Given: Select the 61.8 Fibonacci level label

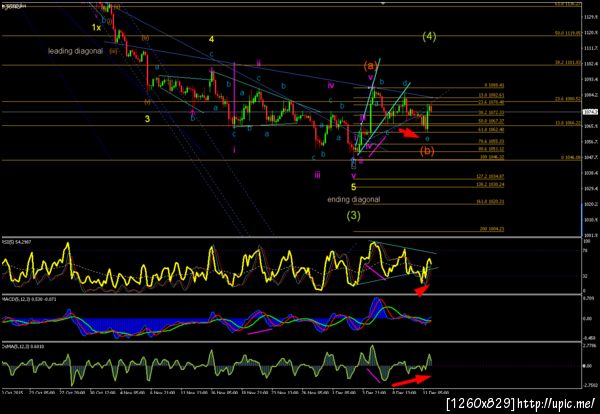Looking at the screenshot, I should coord(491,130).
